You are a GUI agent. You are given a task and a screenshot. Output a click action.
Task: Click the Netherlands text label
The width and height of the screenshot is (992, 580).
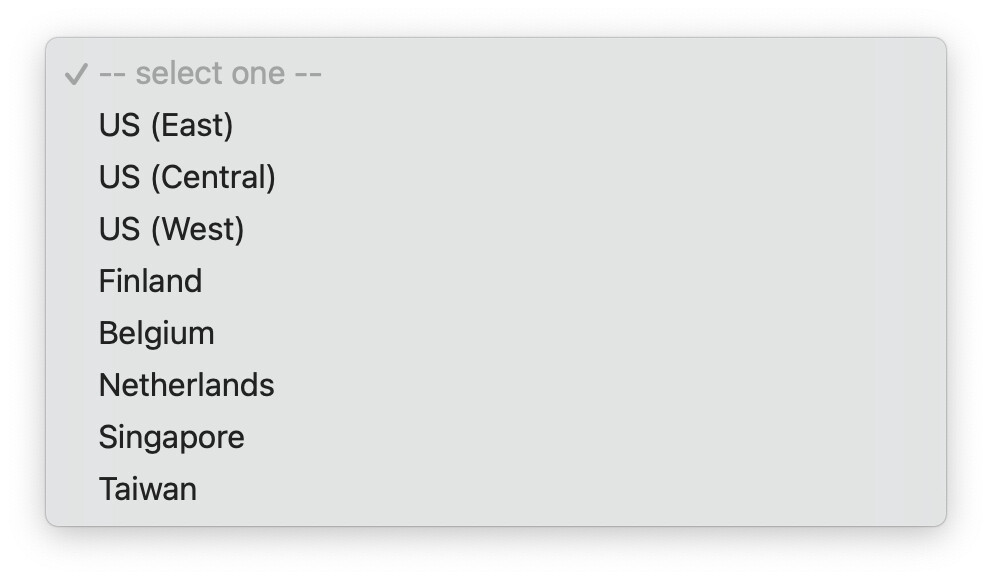coord(186,386)
